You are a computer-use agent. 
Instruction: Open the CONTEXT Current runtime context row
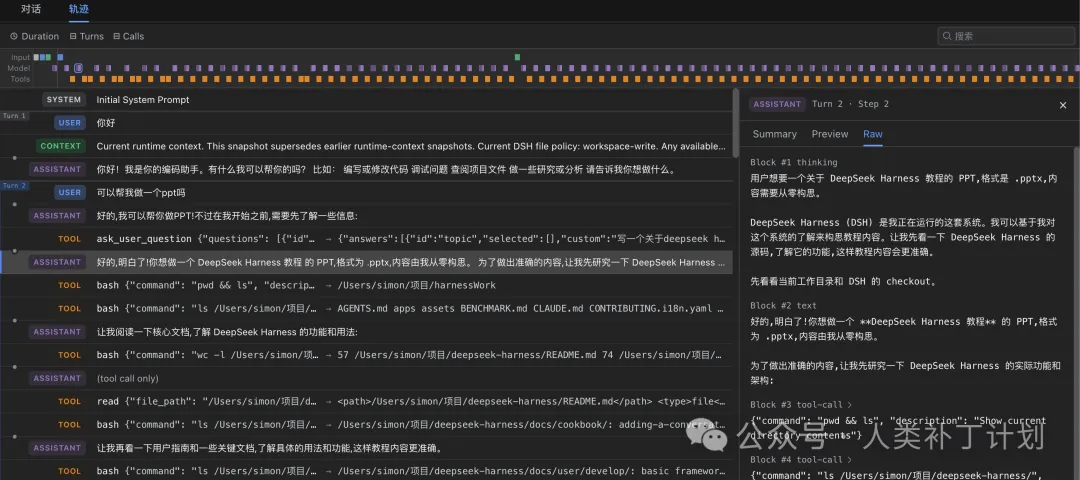coord(366,146)
